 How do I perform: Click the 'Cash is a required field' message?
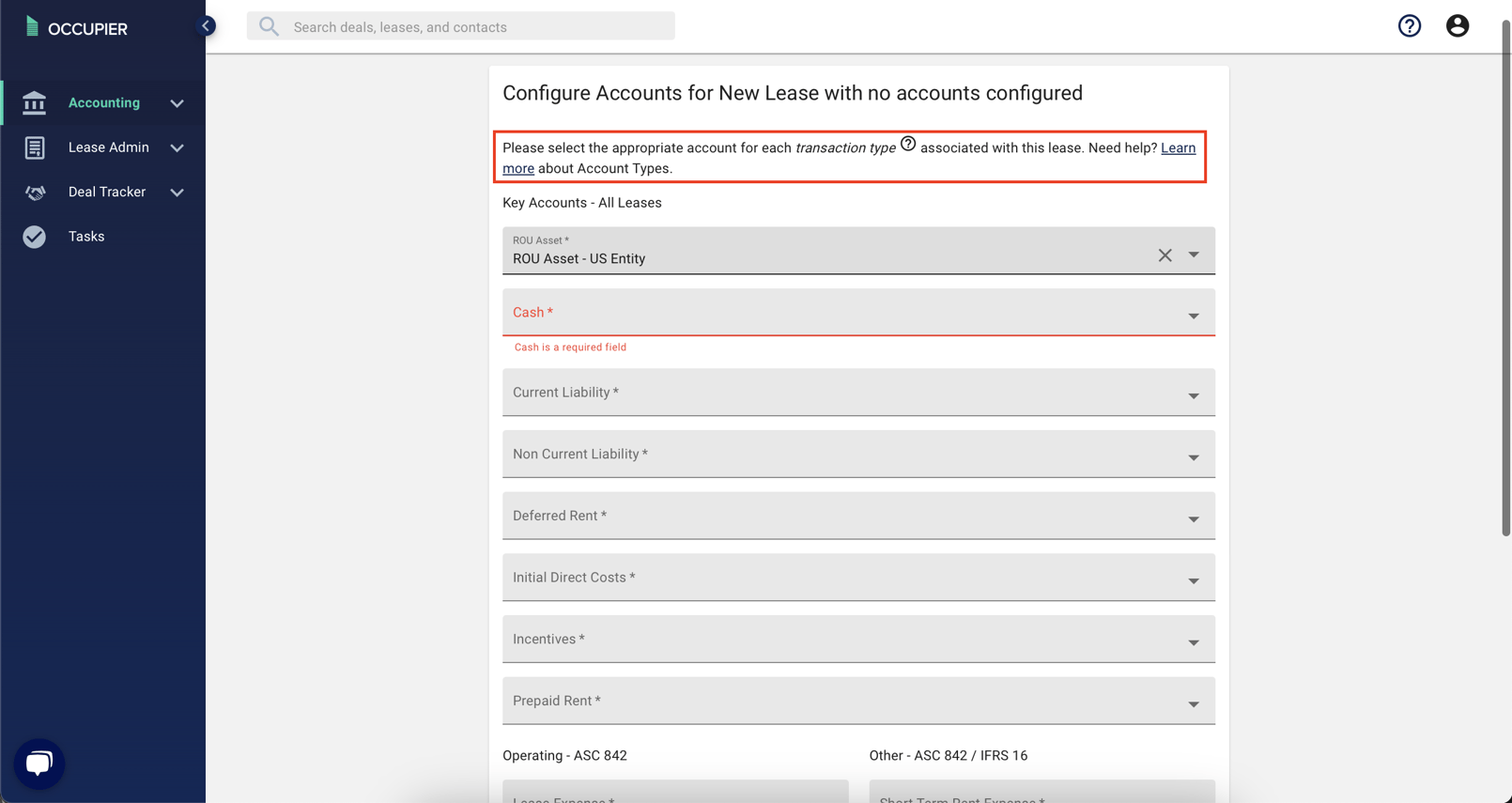click(570, 347)
